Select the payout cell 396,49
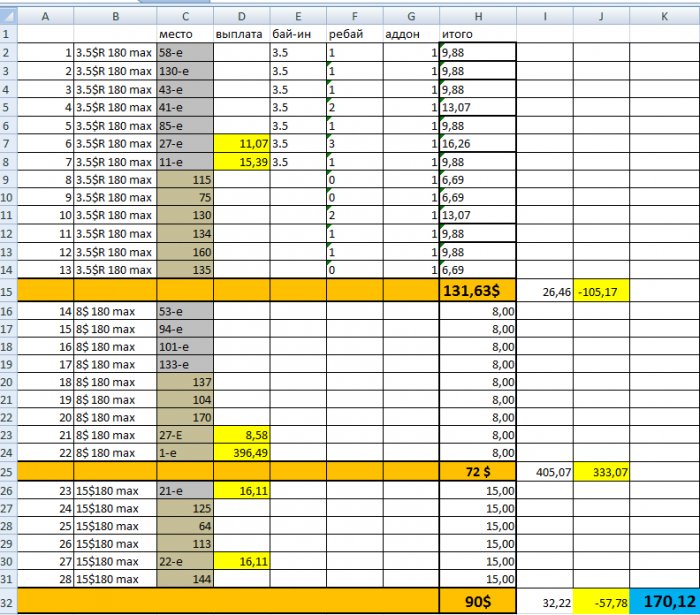The width and height of the screenshot is (700, 615). [x=242, y=453]
